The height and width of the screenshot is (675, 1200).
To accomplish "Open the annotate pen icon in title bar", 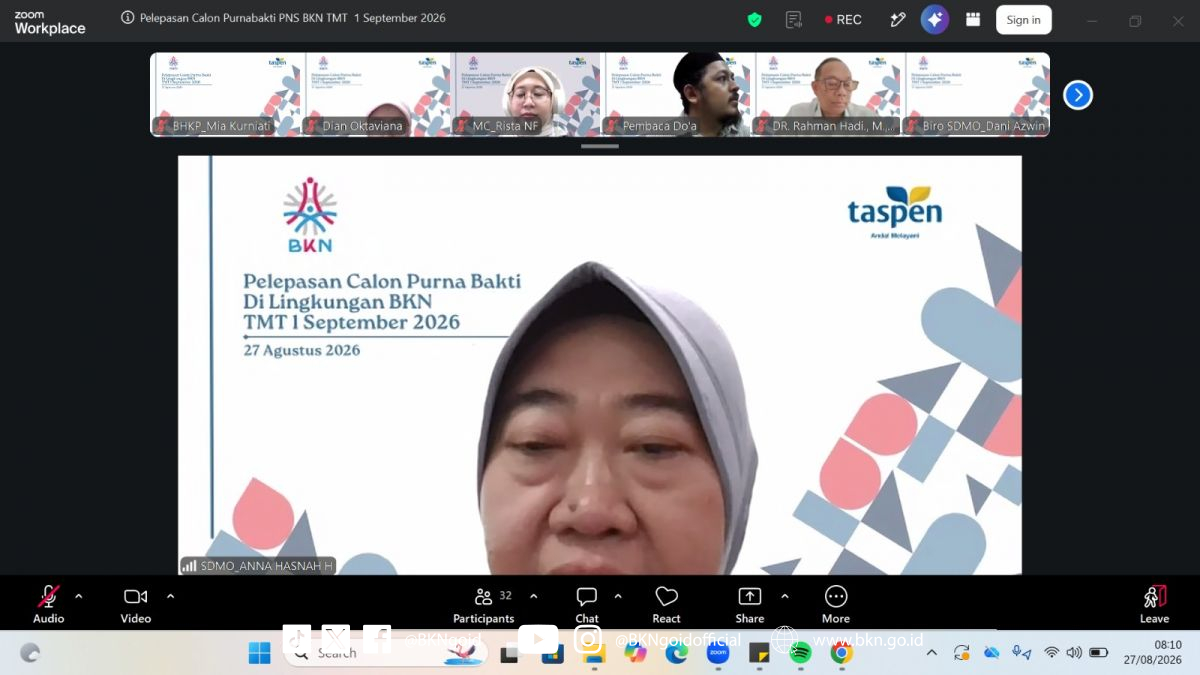I will [x=897, y=19].
